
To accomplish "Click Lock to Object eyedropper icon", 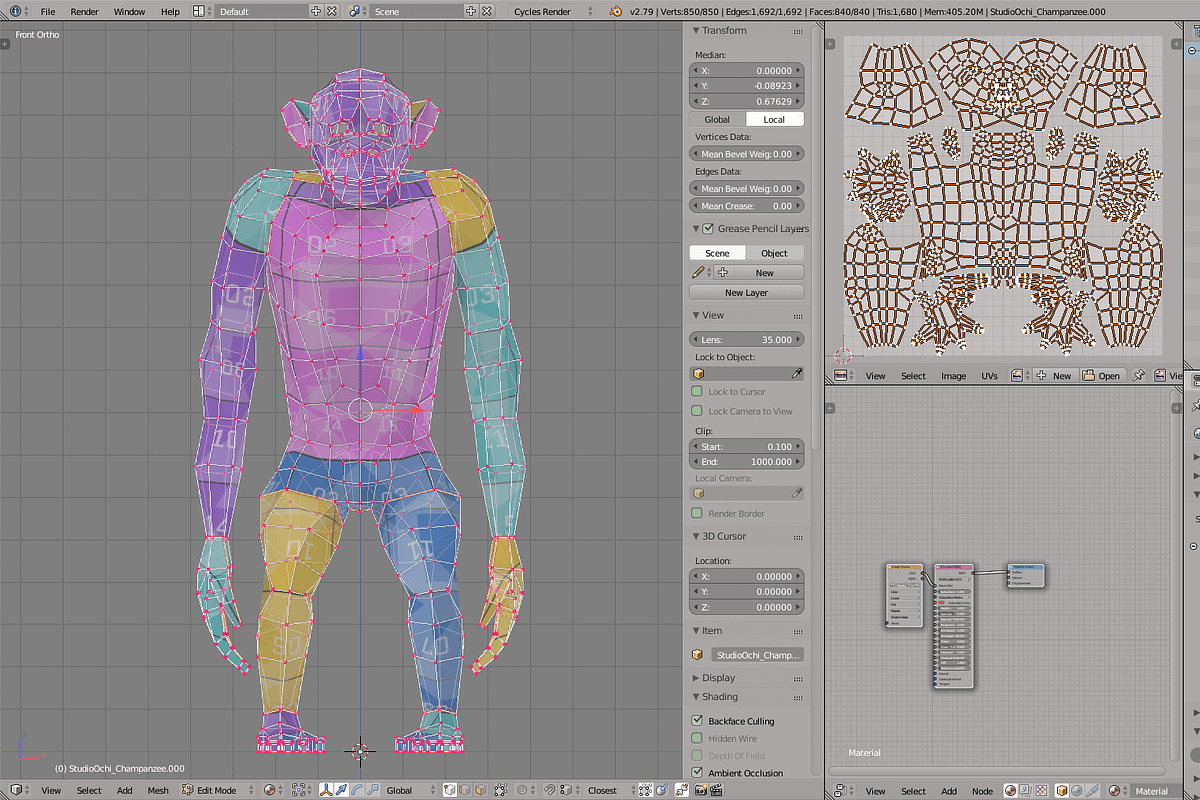I will tap(797, 373).
